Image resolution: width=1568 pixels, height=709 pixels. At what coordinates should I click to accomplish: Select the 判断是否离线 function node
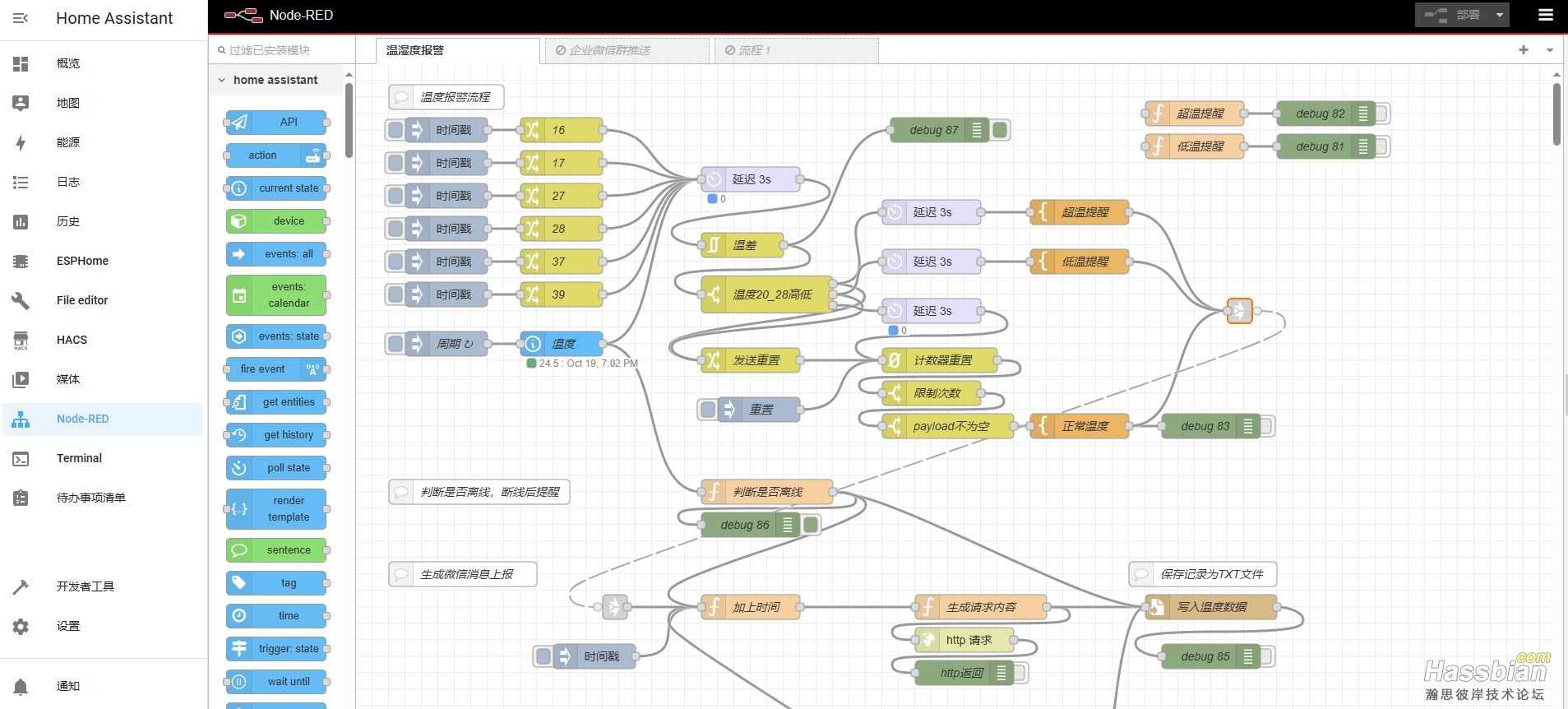(x=767, y=492)
